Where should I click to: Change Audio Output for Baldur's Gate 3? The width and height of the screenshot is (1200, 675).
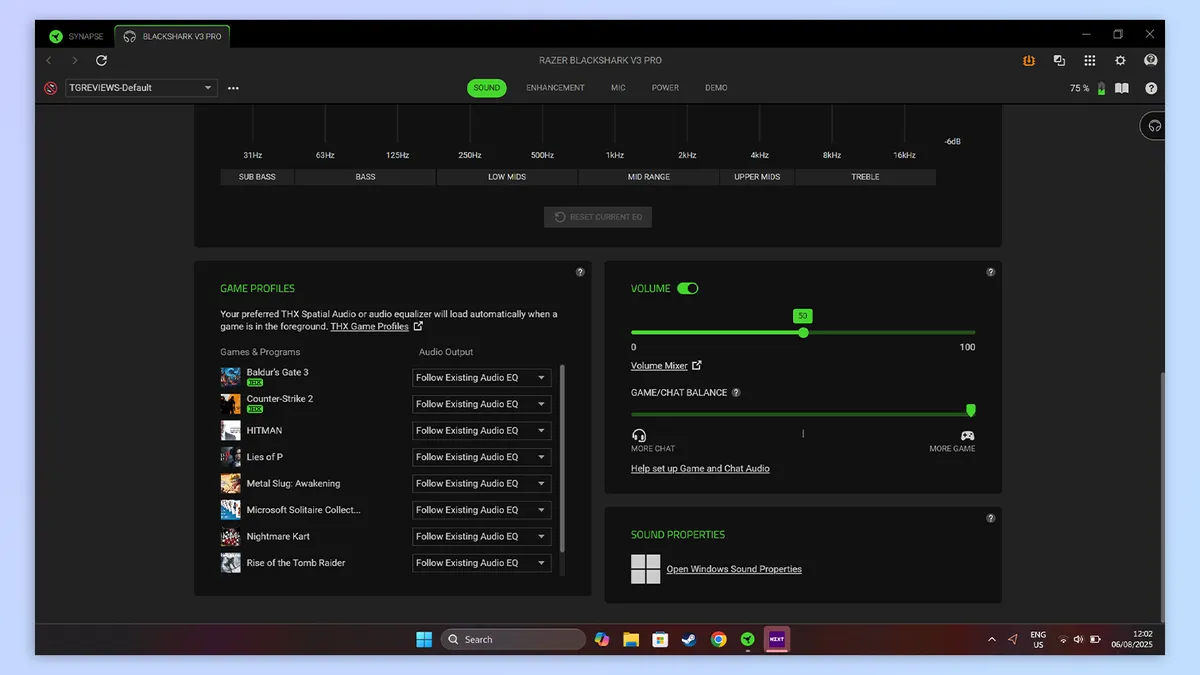tap(481, 377)
